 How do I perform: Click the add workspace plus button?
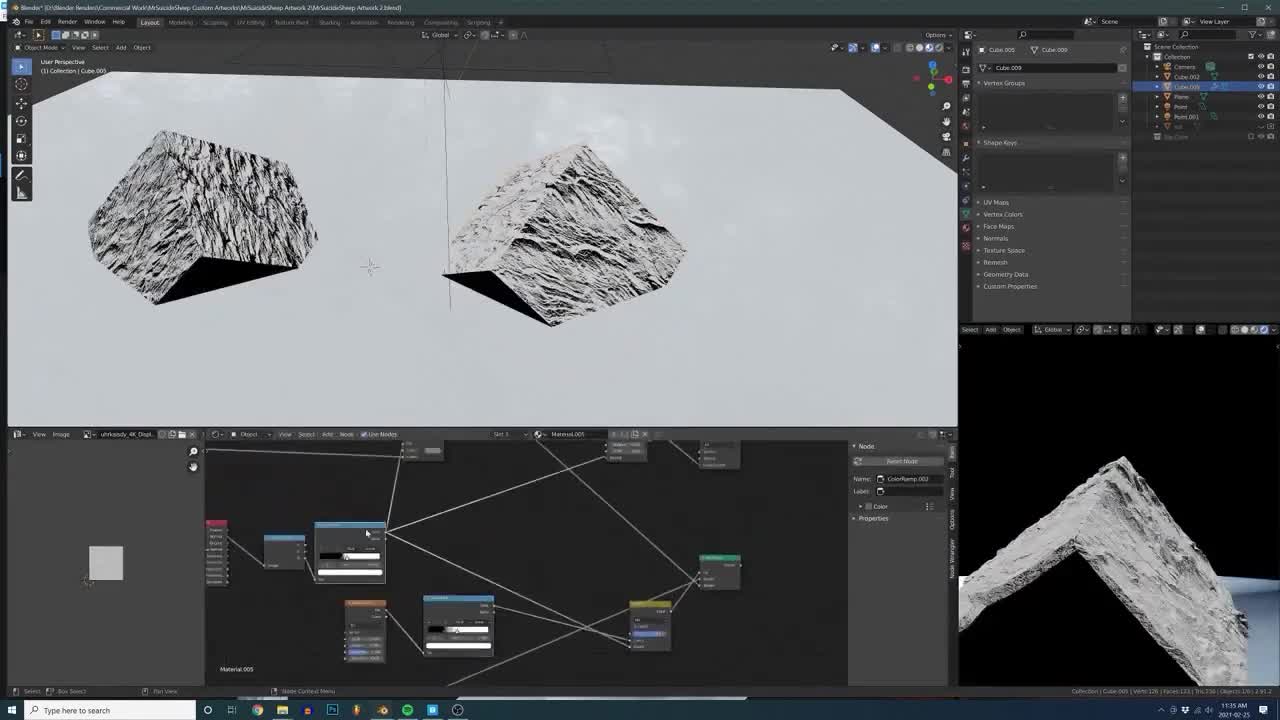(x=500, y=22)
